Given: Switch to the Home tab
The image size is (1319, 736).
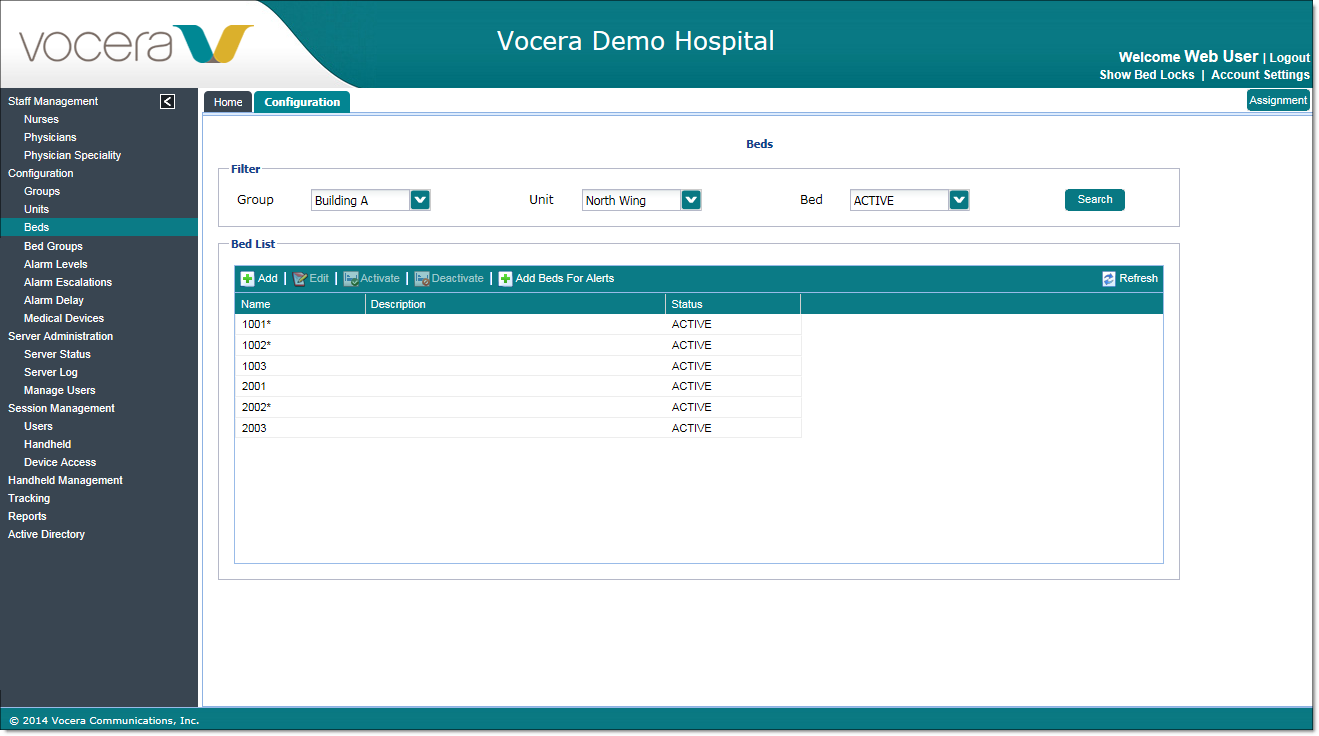Looking at the screenshot, I should (228, 102).
